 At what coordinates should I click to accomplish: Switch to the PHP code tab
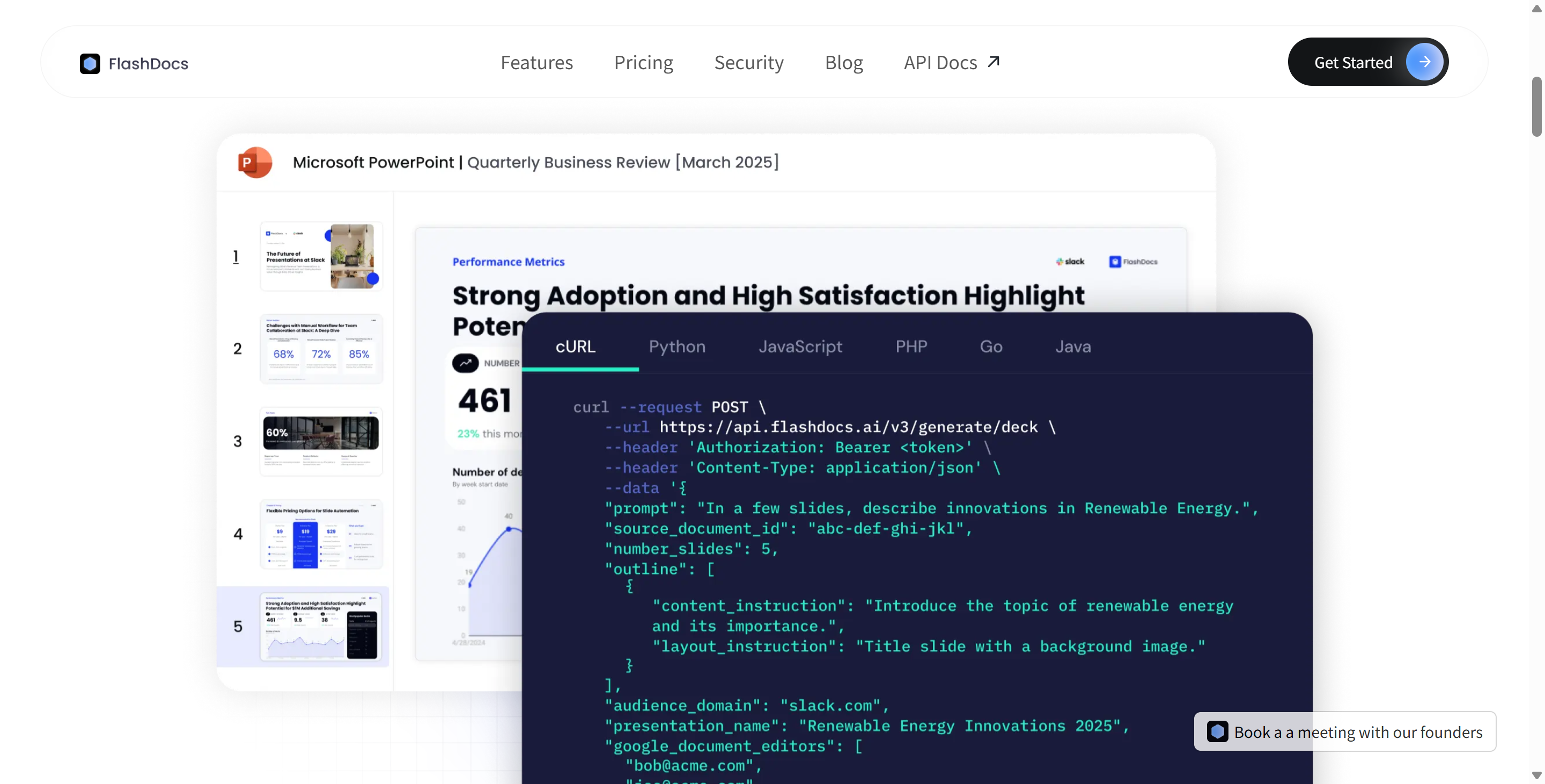(911, 346)
